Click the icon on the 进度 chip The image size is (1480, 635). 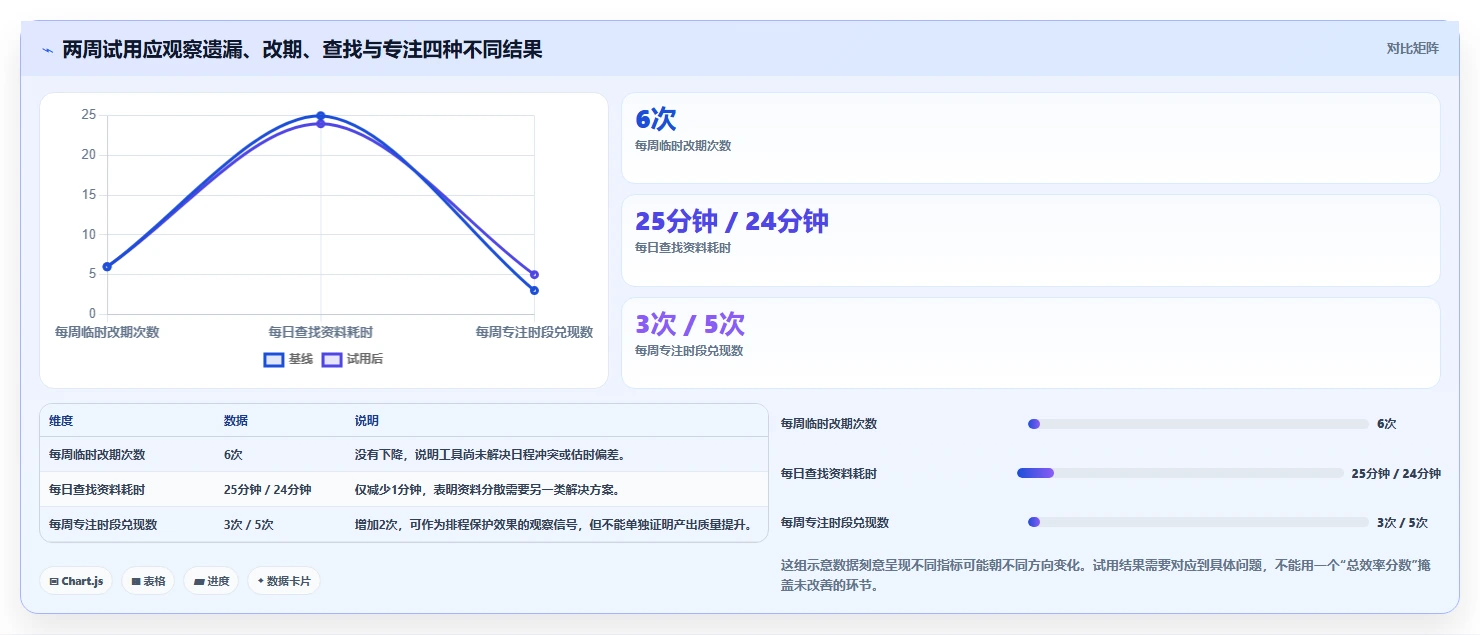click(199, 581)
